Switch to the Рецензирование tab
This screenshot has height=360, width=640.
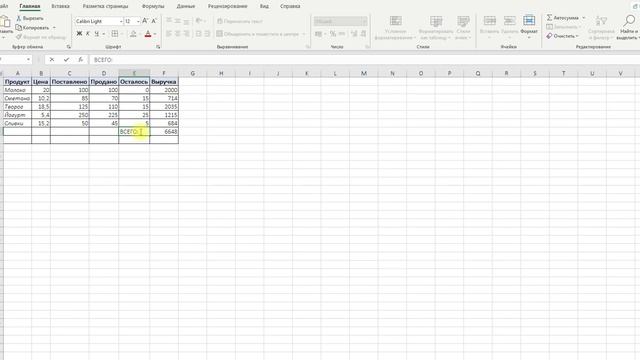click(x=227, y=6)
